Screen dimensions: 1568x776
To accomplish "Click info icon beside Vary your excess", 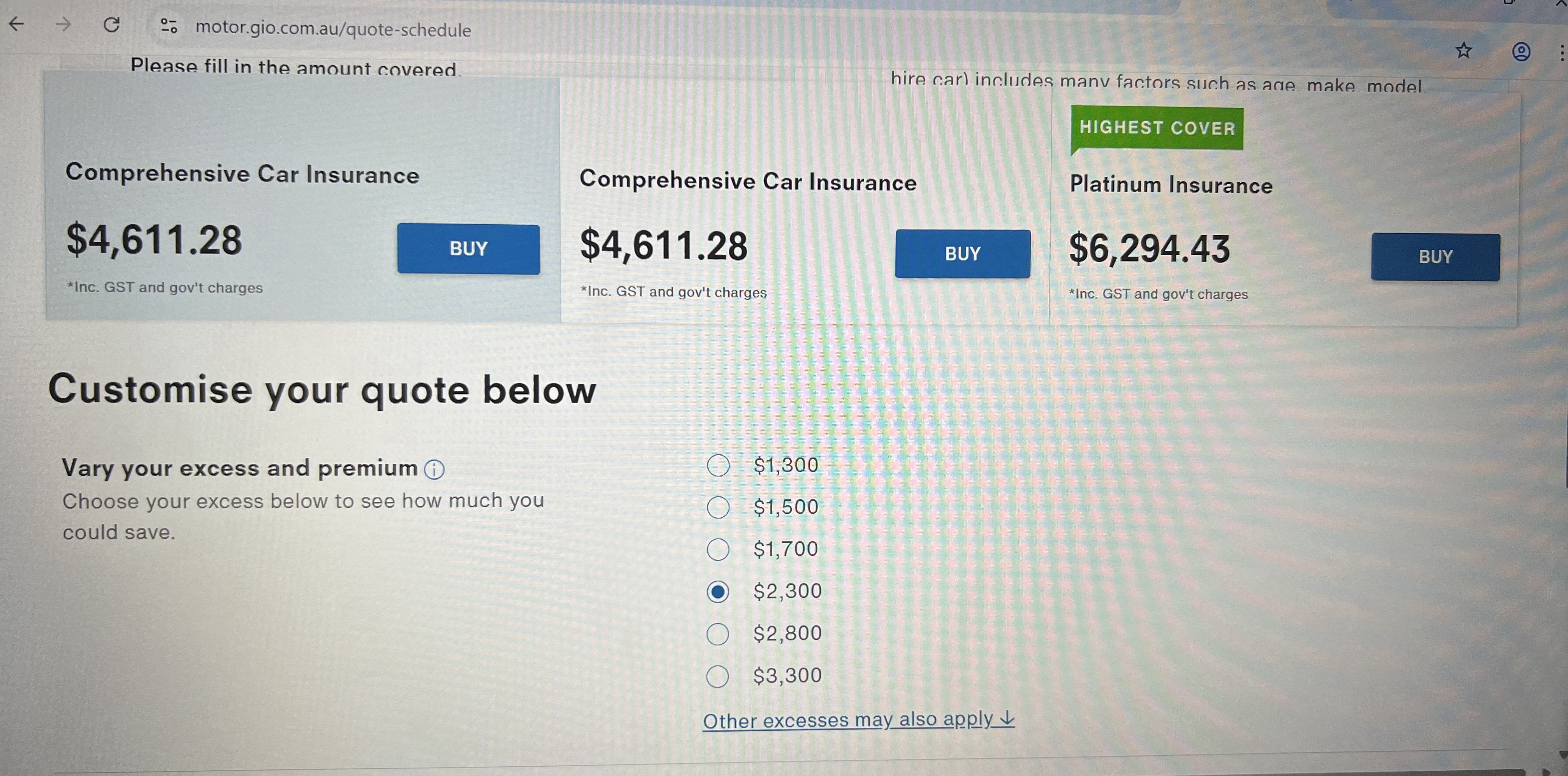I will (434, 469).
